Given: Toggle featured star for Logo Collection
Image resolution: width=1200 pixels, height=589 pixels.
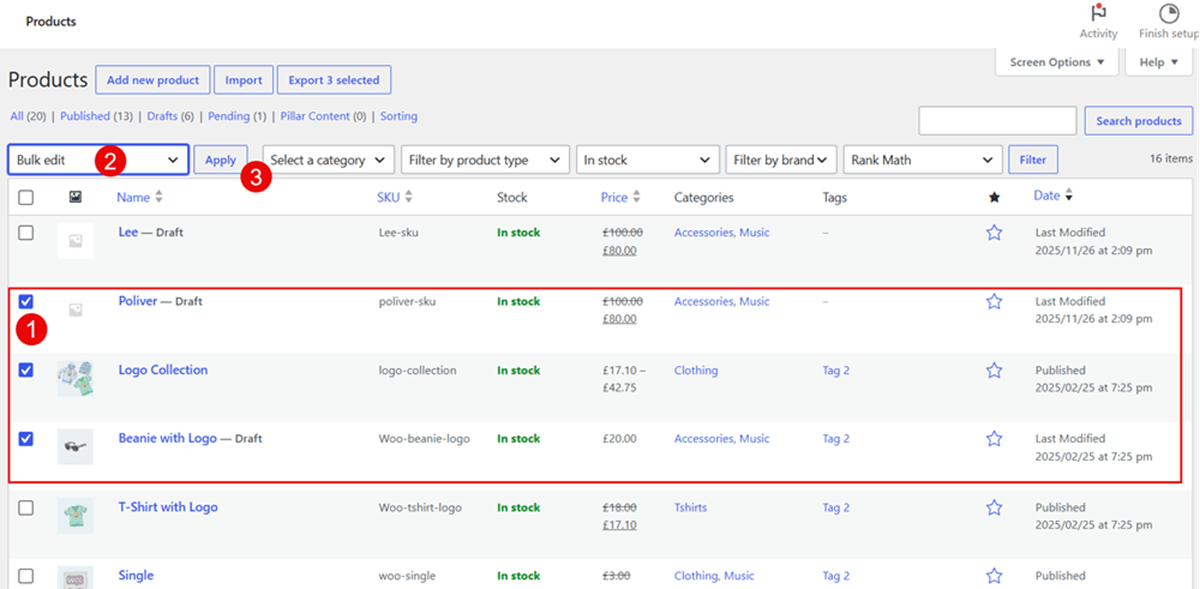Looking at the screenshot, I should (x=994, y=370).
